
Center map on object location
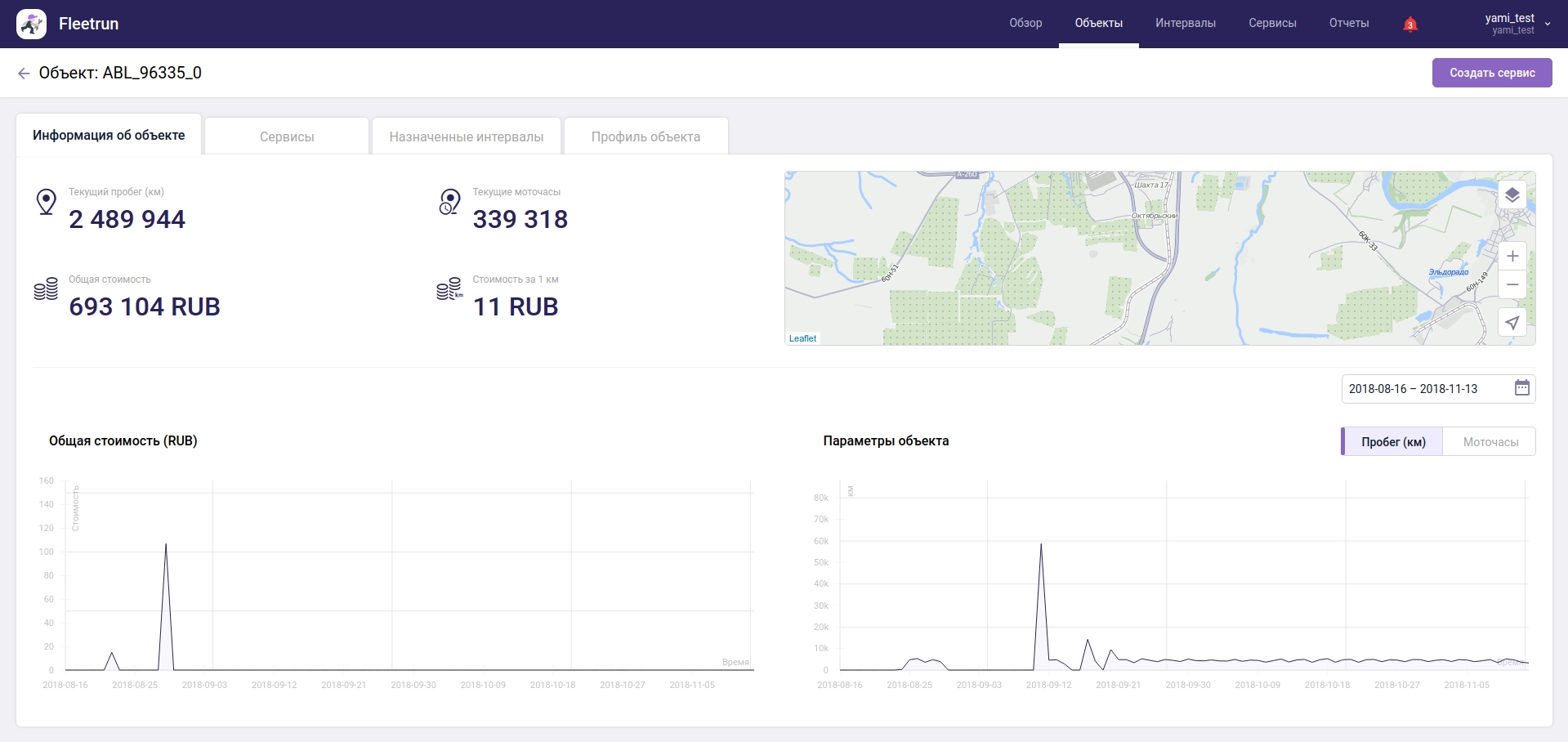(1512, 323)
